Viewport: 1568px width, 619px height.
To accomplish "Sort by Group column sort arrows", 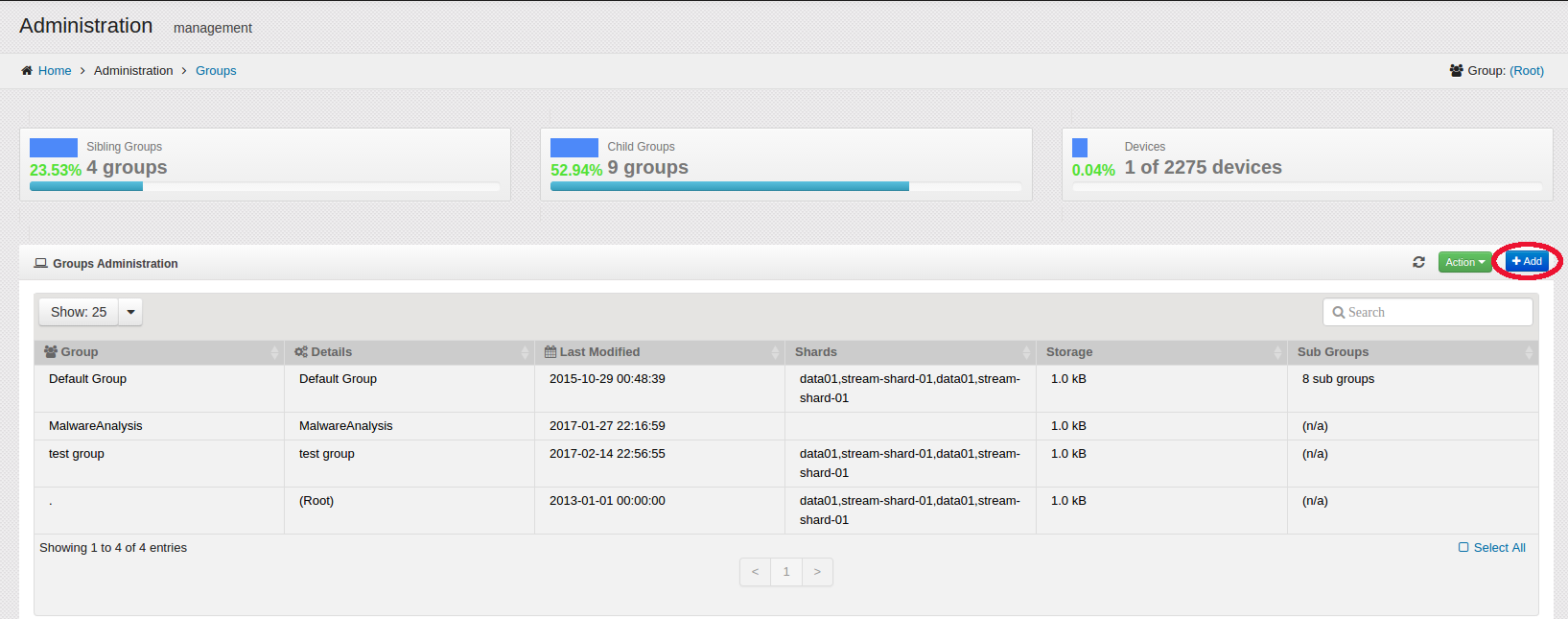I will 275,352.
